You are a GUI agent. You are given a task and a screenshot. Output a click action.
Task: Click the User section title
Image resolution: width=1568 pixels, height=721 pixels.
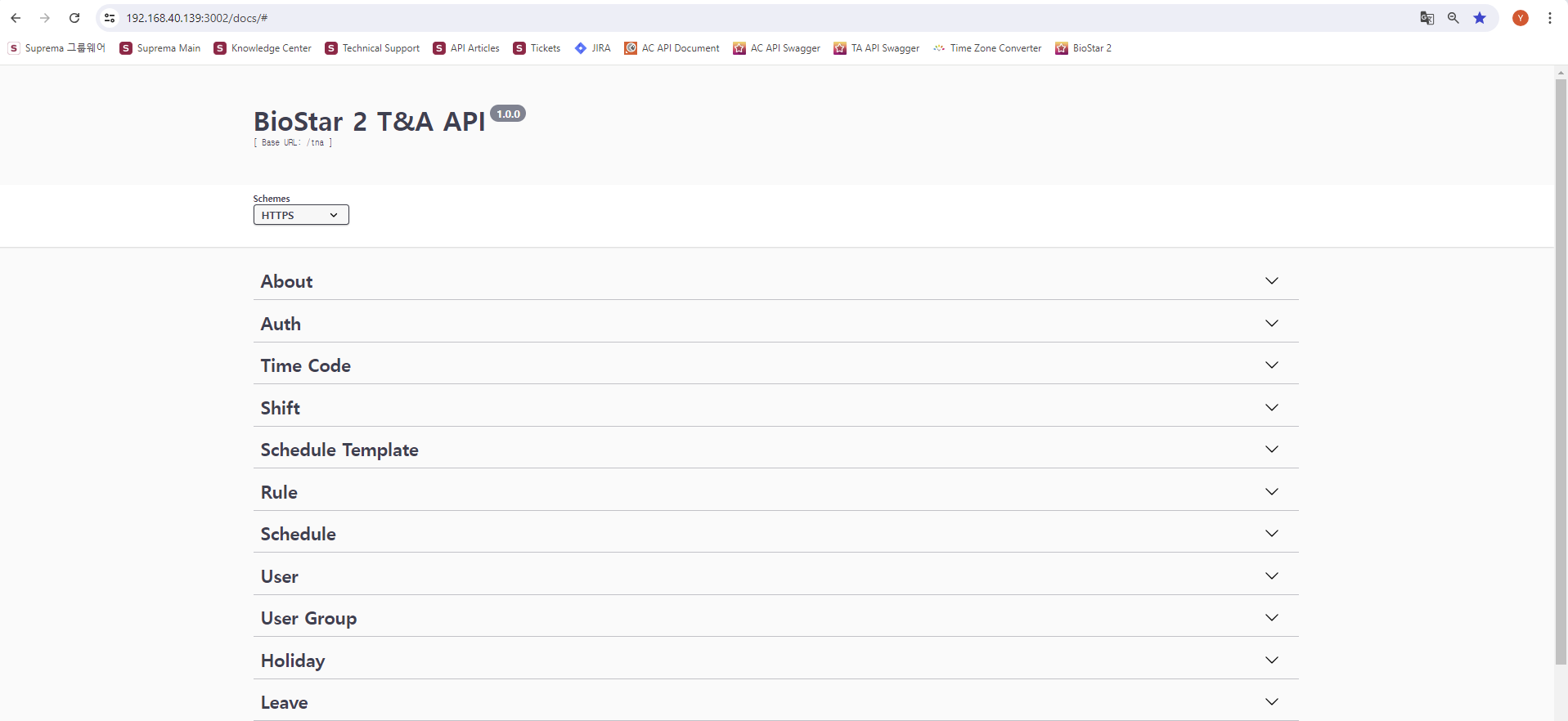280,576
